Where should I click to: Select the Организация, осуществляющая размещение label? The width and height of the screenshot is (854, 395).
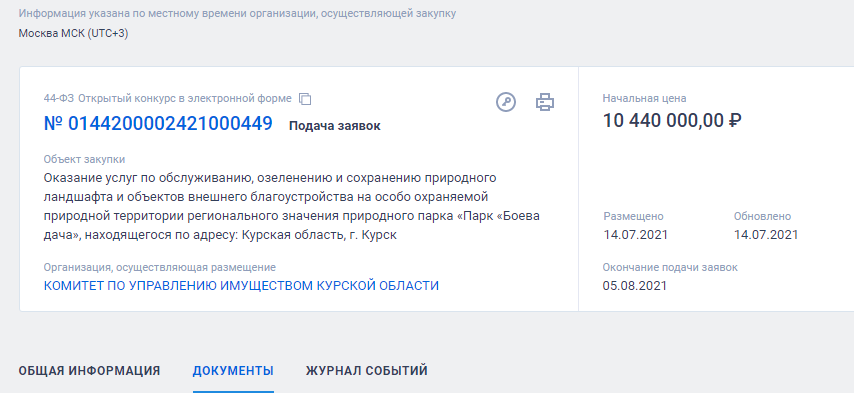tap(160, 268)
